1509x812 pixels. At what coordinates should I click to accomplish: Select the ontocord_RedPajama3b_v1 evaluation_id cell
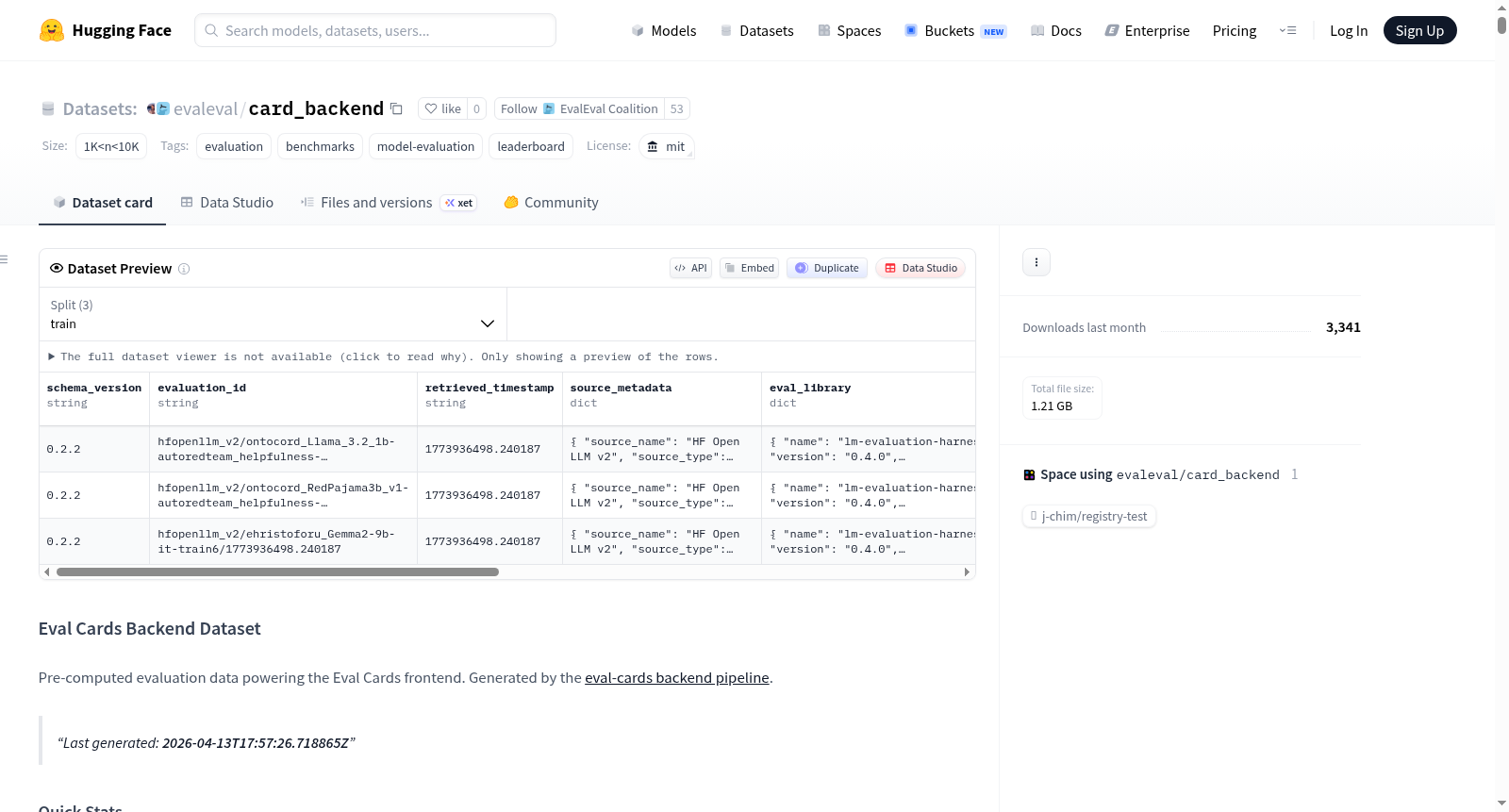coord(283,495)
